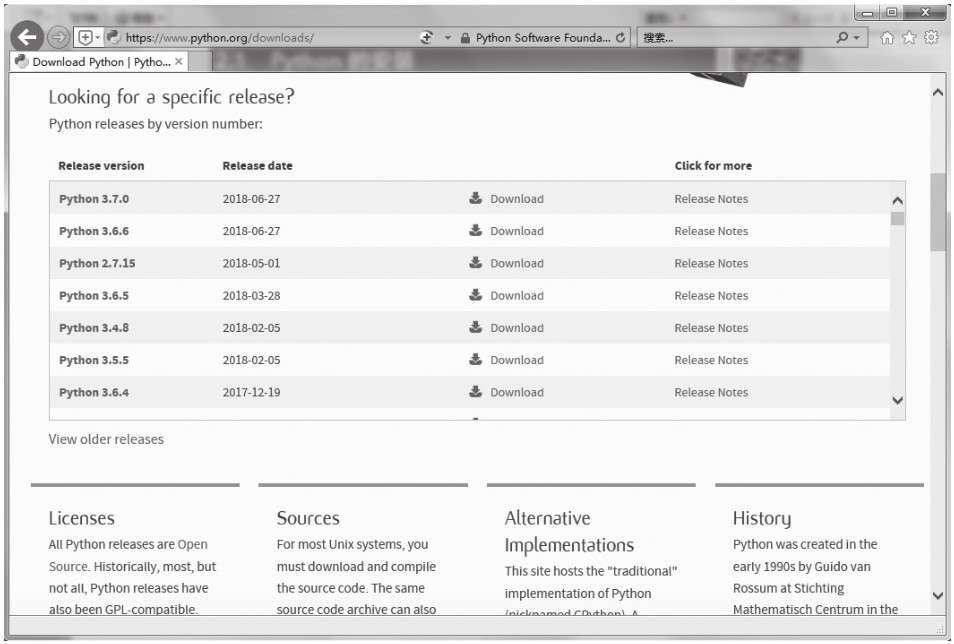Click the download icon for Python 2.7.15
This screenshot has width=954, height=644.
point(476,263)
